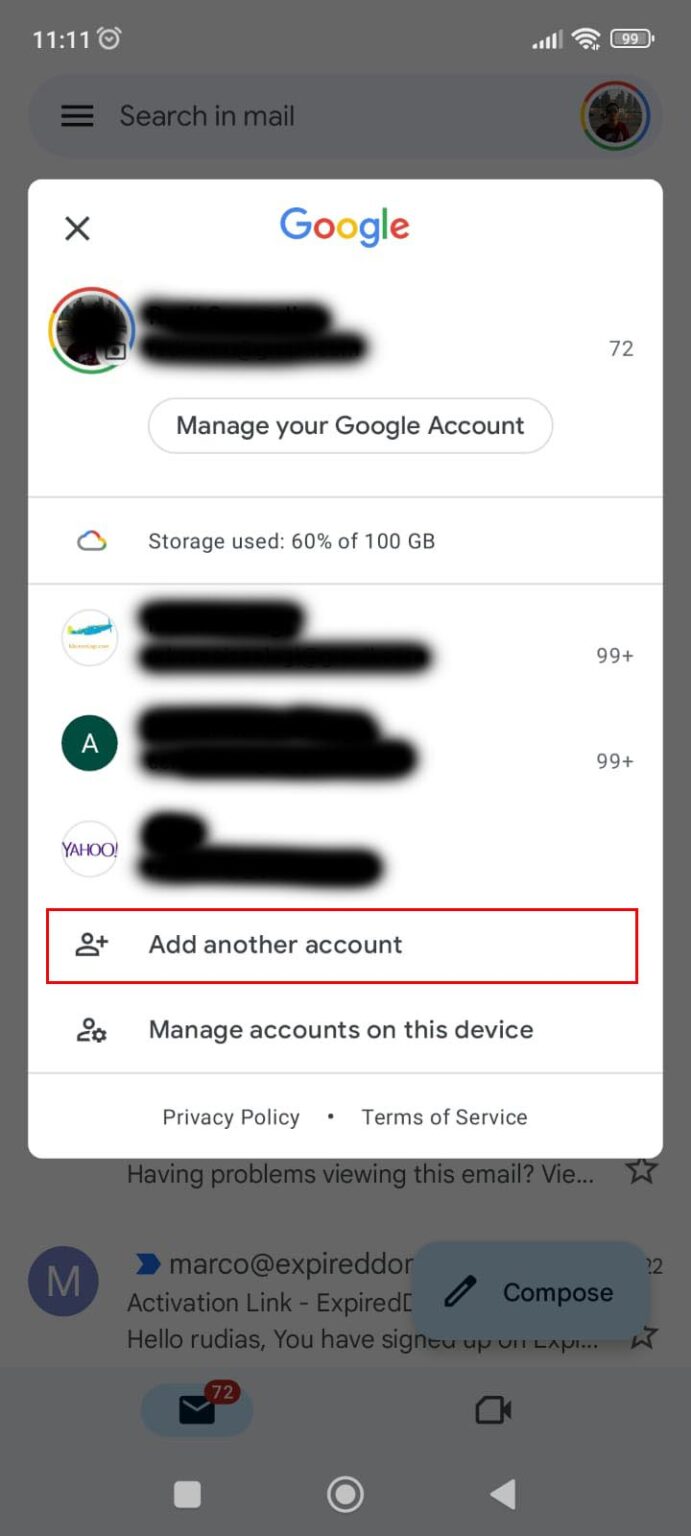Screen dimensions: 691x1536
Task: Tap the Google Drive storage cloud icon
Action: (x=91, y=540)
